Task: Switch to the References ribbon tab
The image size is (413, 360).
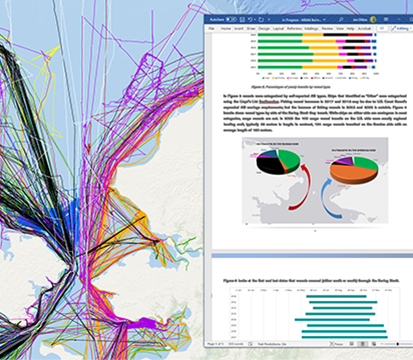Action: click(x=294, y=29)
